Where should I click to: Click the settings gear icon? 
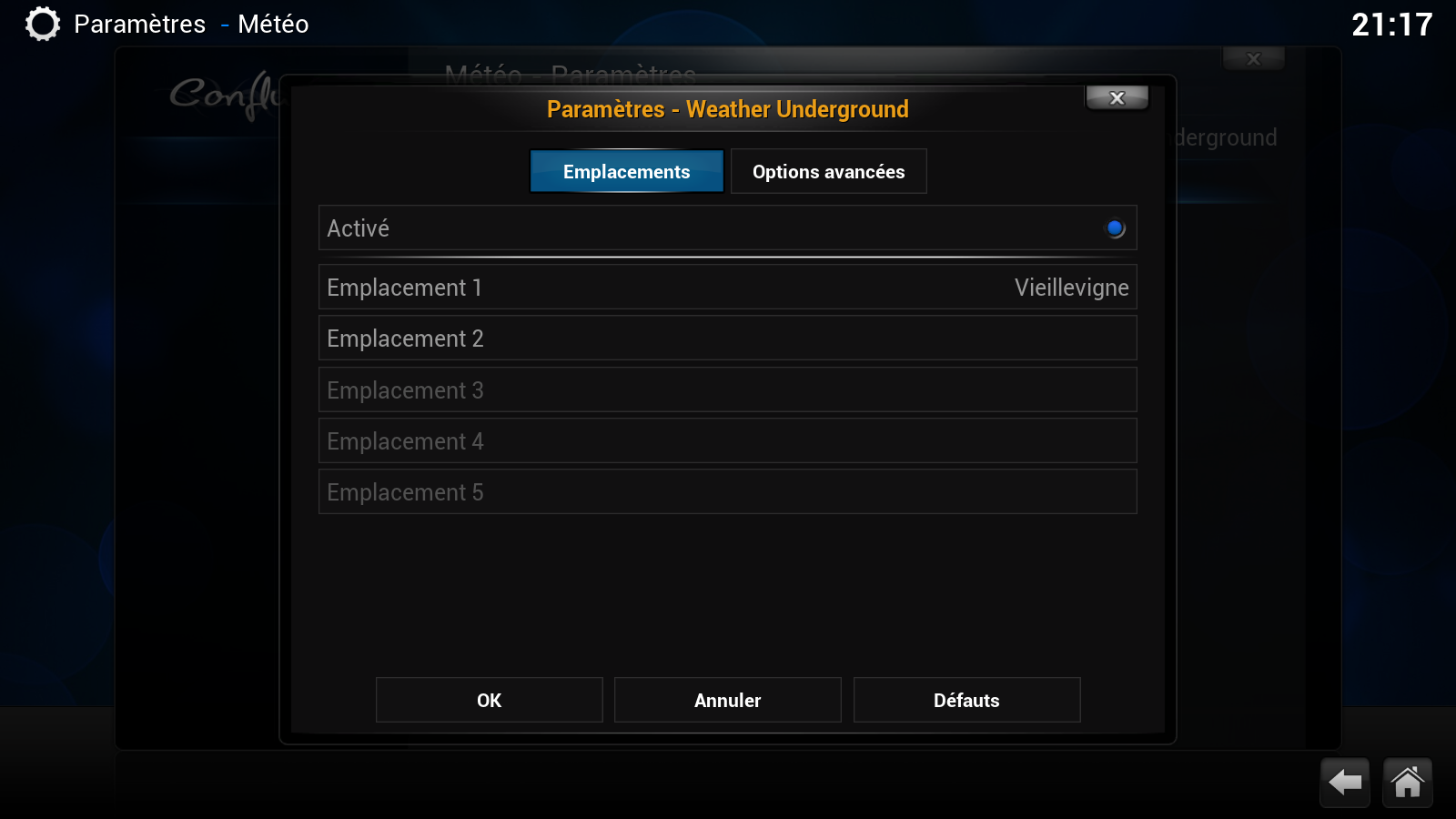pos(42,24)
